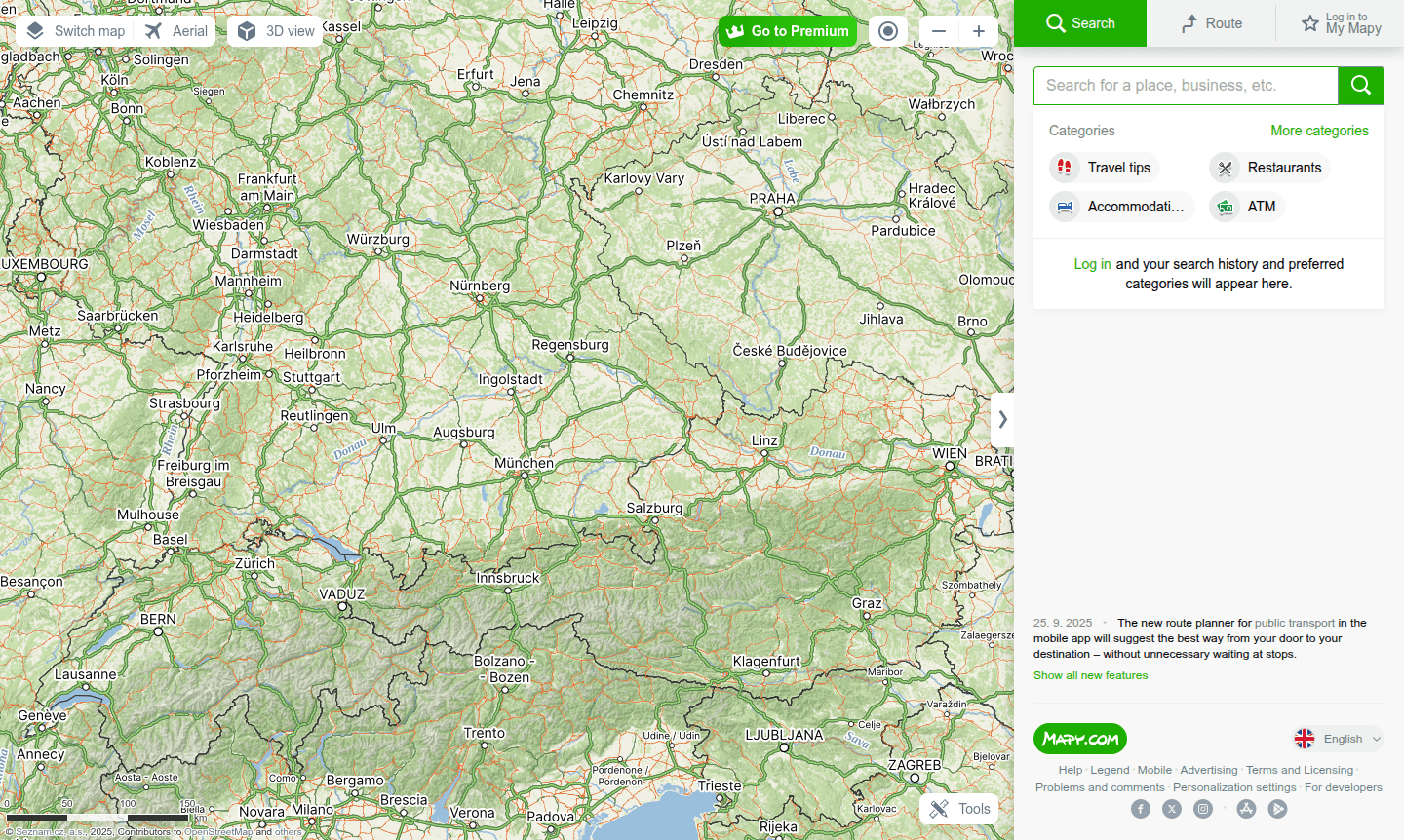Open the Google Play store icon

click(x=1277, y=809)
